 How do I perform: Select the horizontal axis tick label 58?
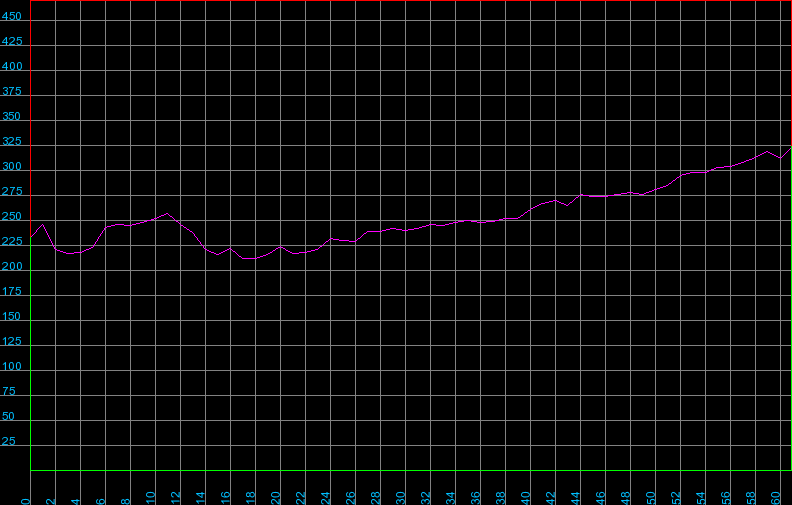[751, 497]
